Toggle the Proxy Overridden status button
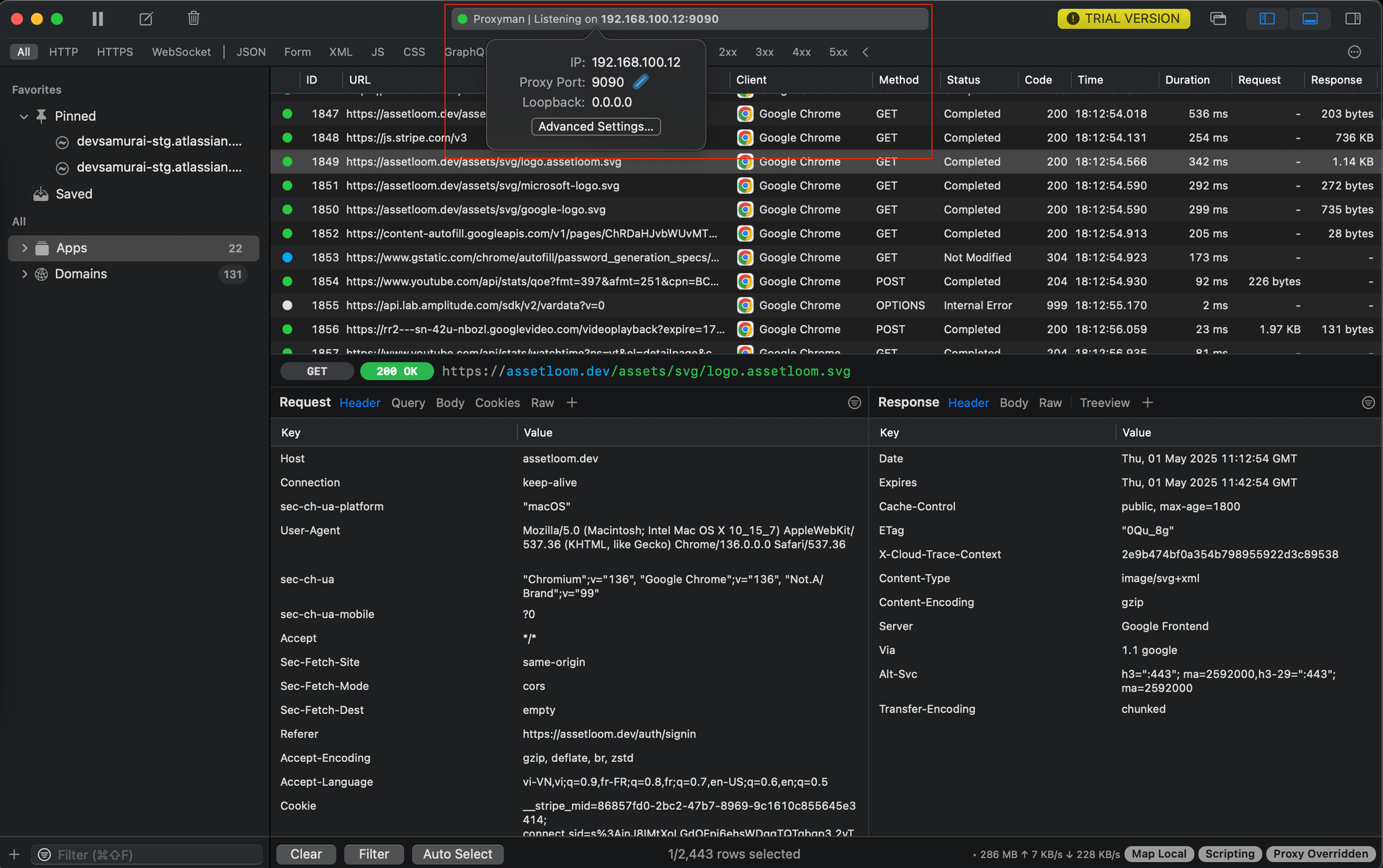 1320,854
